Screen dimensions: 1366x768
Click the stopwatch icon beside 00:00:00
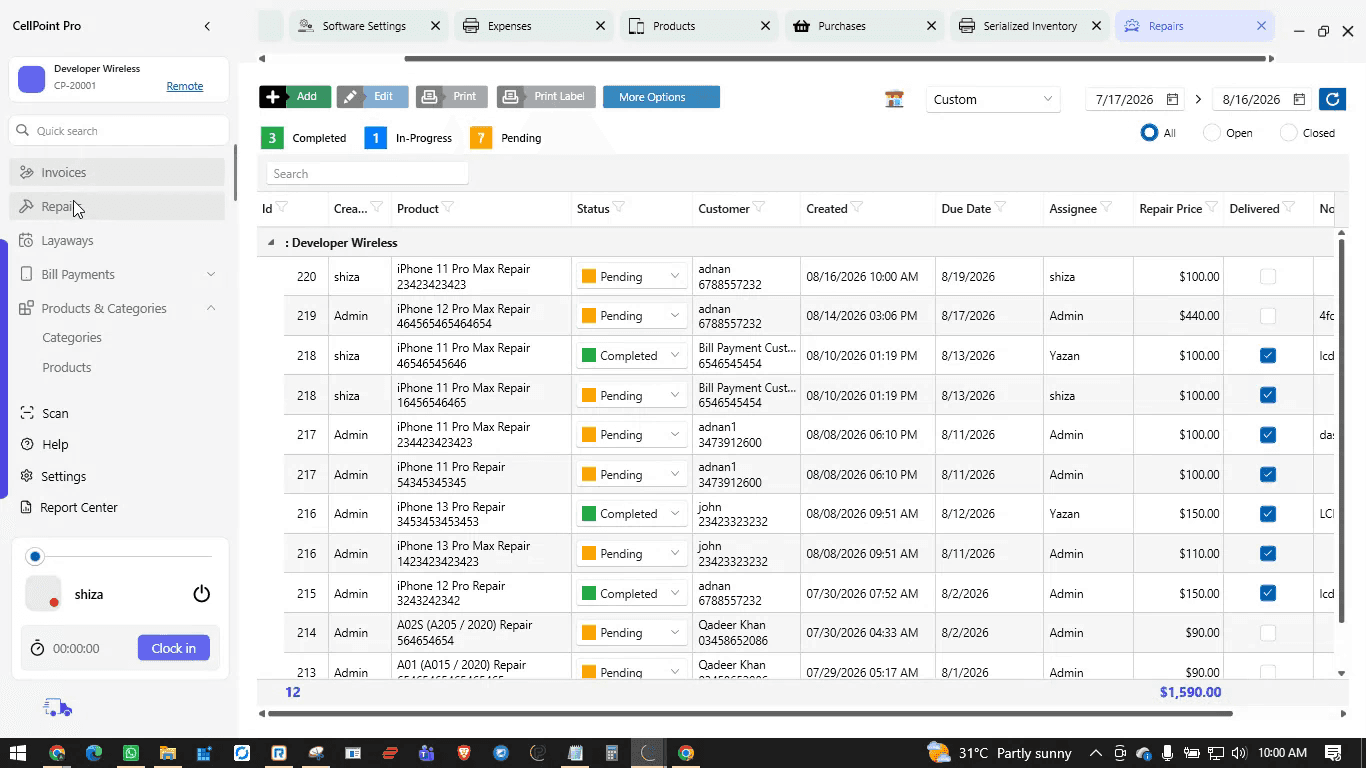(x=37, y=648)
